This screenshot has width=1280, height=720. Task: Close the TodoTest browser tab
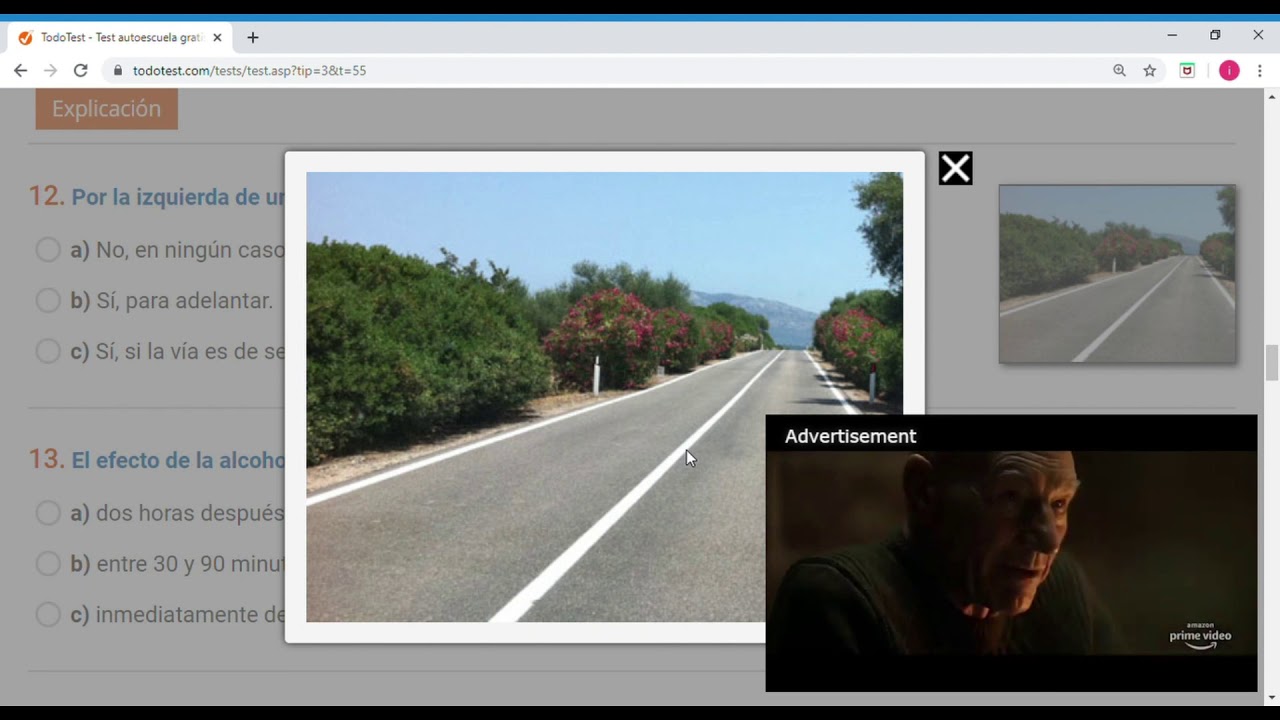pos(217,37)
